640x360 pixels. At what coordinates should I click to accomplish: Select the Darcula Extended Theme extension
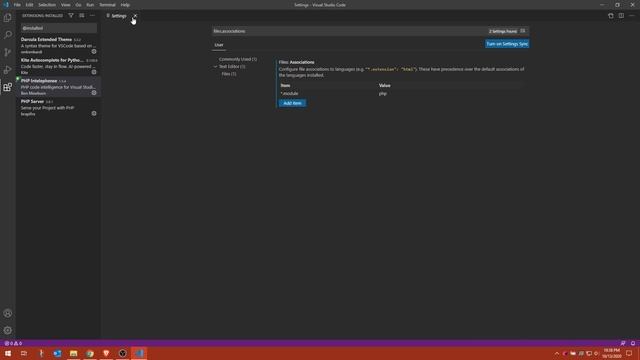click(58, 45)
